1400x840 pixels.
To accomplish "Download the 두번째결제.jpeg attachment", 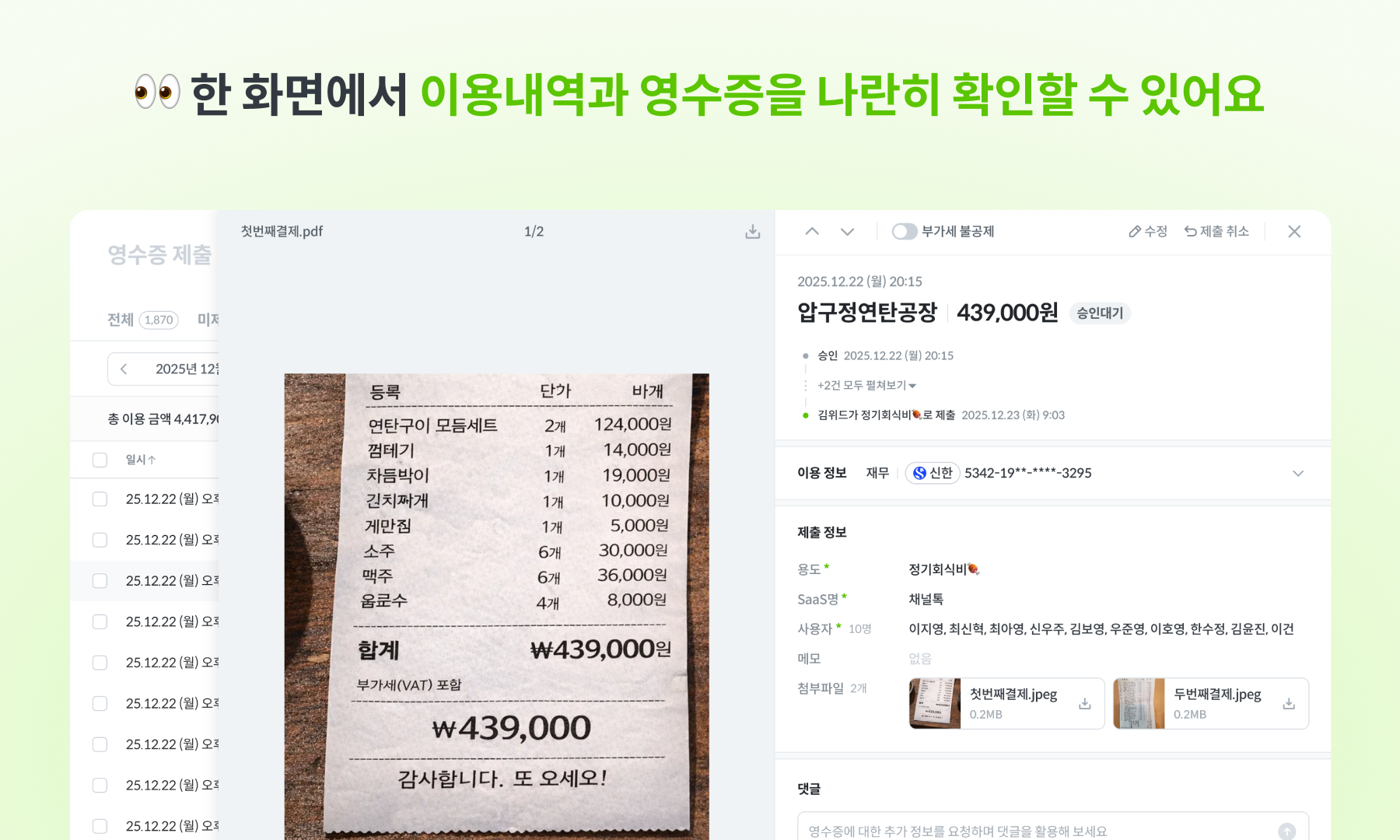I will pos(1289,703).
